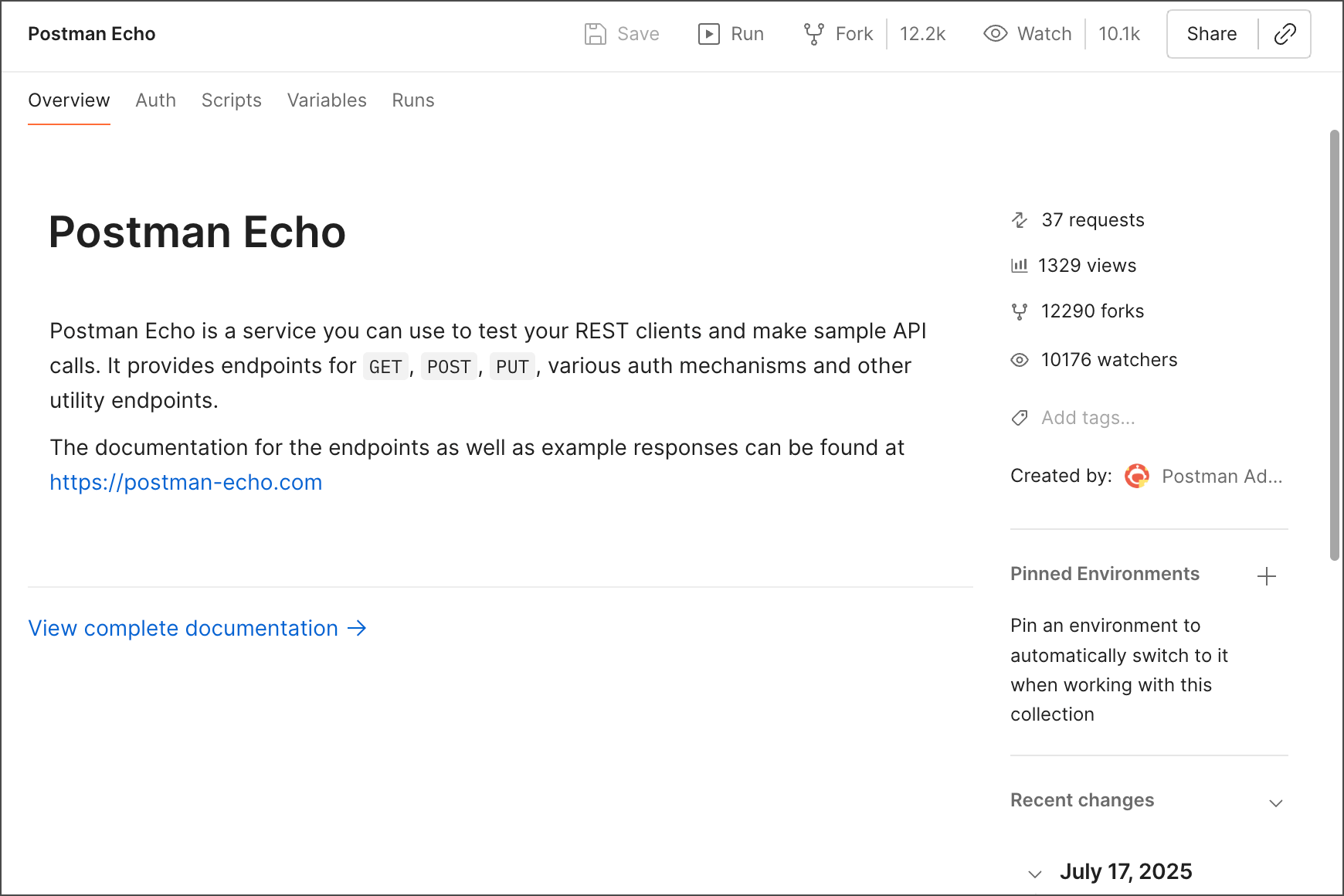
Task: Click the requests arrows icon
Action: (x=1020, y=220)
